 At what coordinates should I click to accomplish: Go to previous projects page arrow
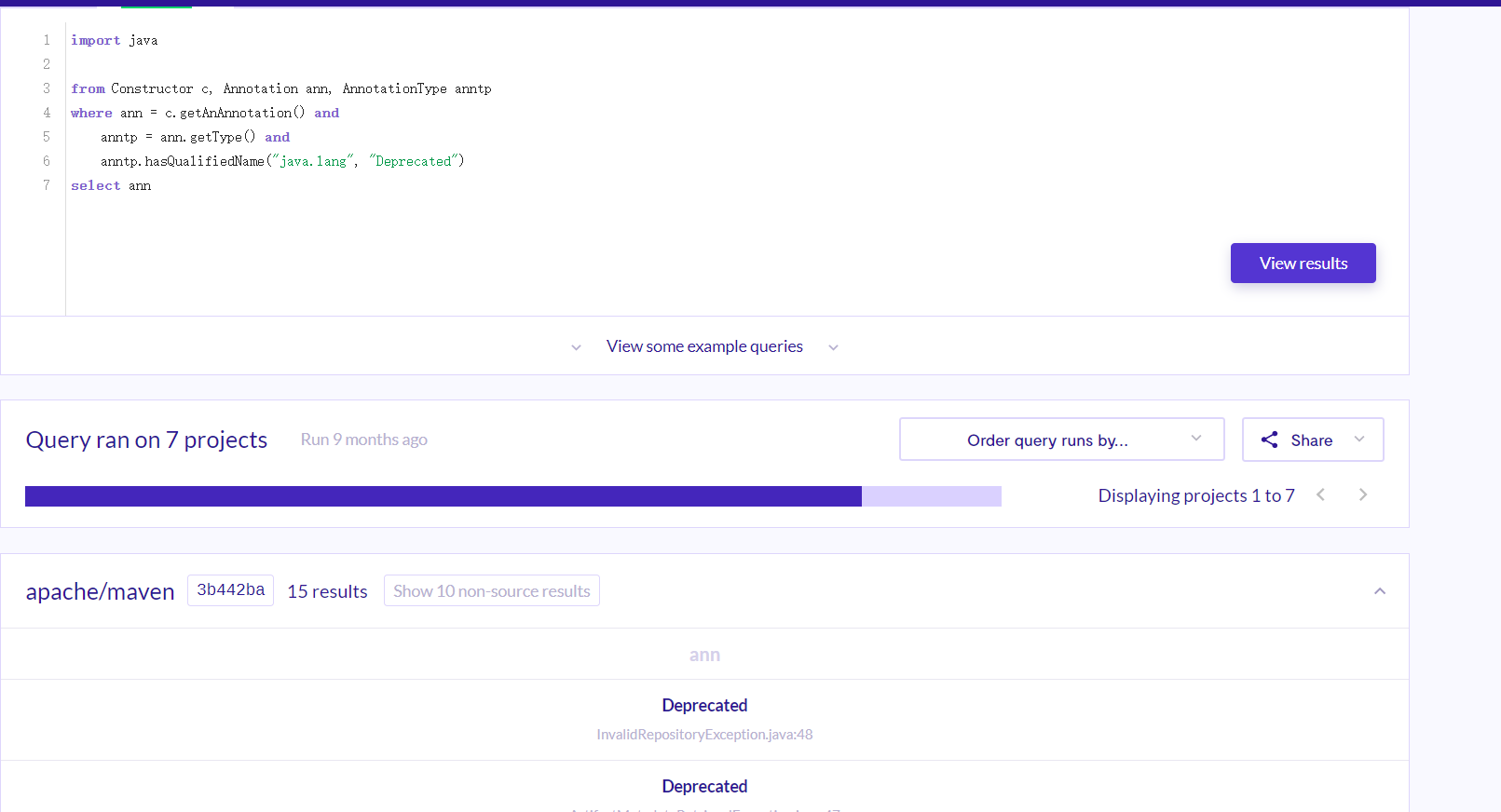tap(1320, 494)
